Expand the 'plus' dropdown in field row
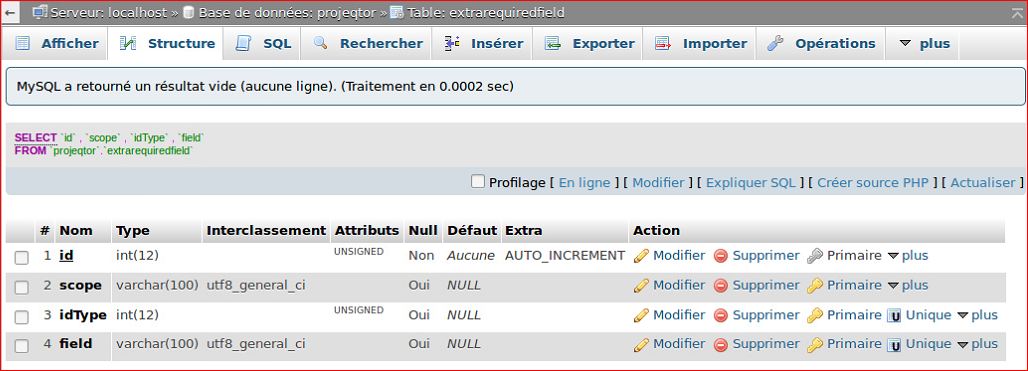This screenshot has width=1028, height=371. point(977,345)
